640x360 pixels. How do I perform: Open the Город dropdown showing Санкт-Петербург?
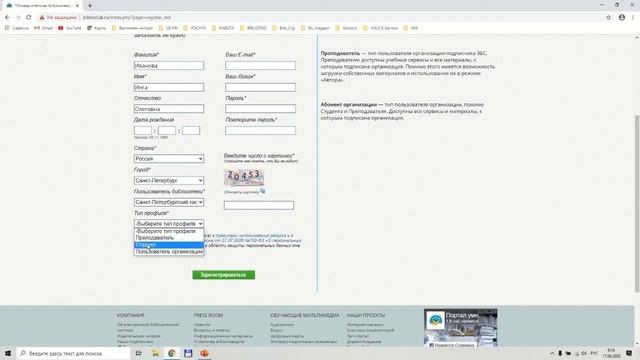(x=169, y=180)
